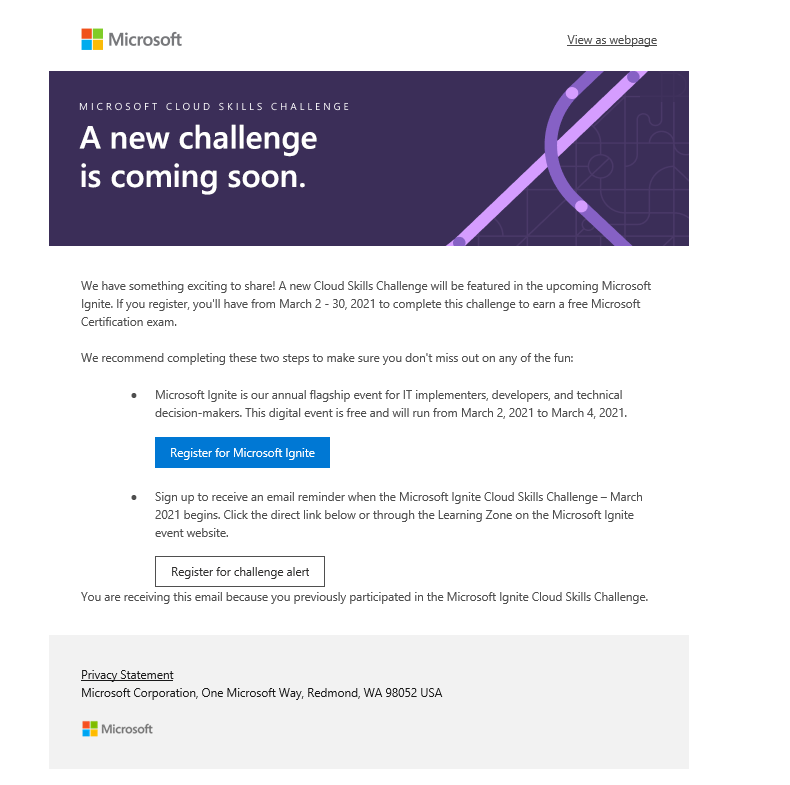Viewport: 790px width, 785px height.
Task: Click the Register for Microsoft Ignite button
Action: click(242, 452)
